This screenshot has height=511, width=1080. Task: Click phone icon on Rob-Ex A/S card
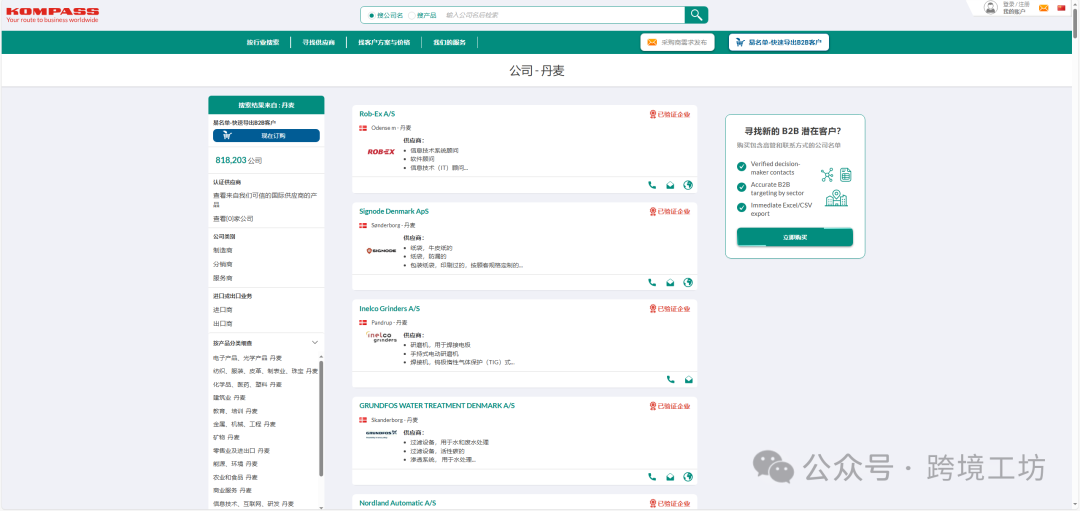click(x=652, y=185)
